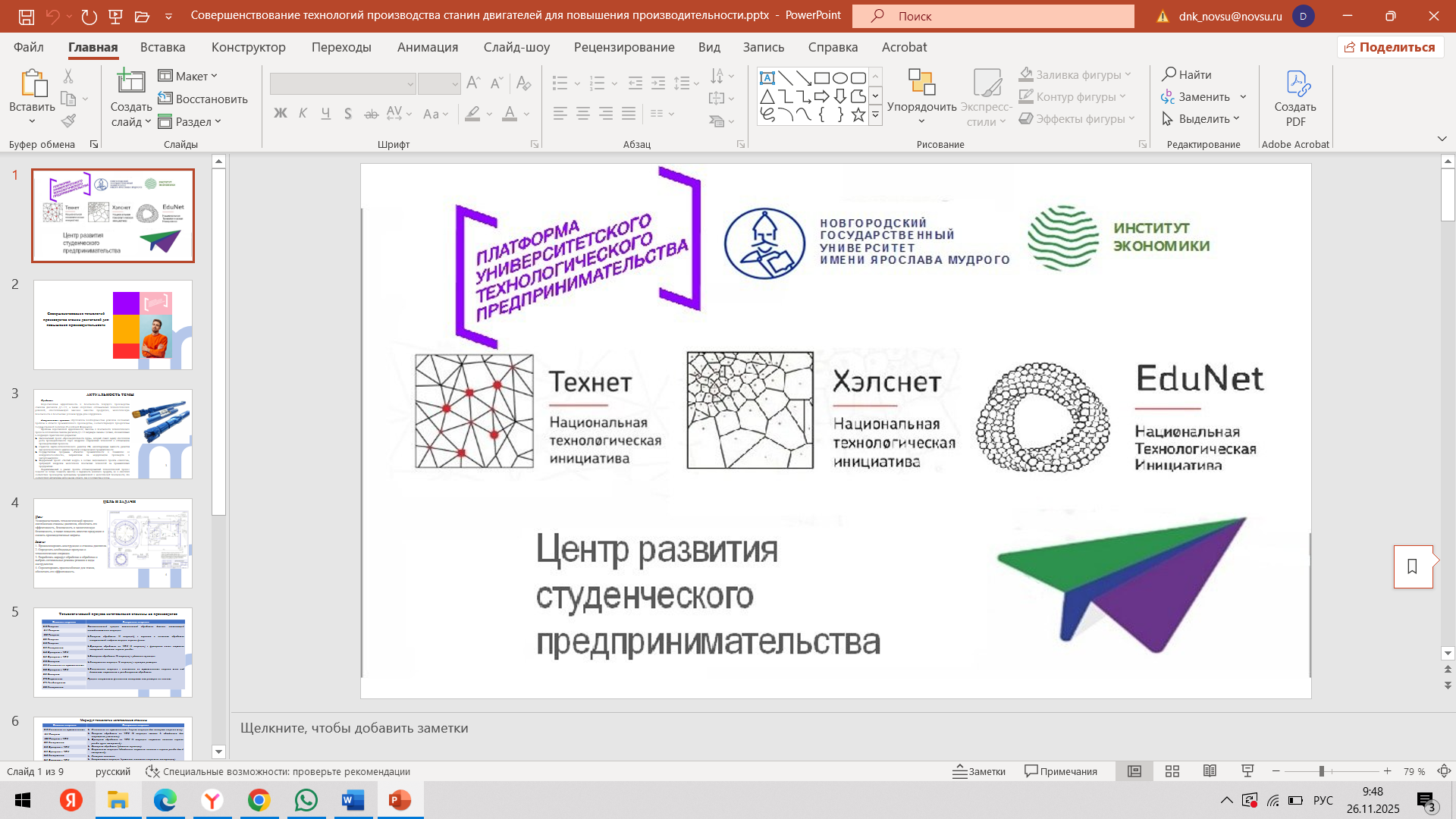The width and height of the screenshot is (1456, 819).
Task: Start slideshow from beginning icon
Action: [115, 16]
